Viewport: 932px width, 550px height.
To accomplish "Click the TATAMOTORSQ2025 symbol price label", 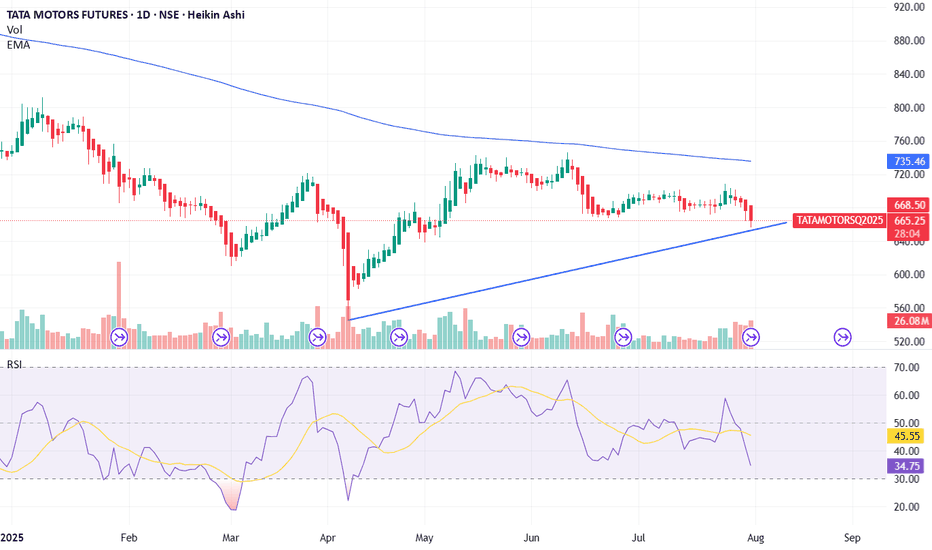I will (839, 221).
